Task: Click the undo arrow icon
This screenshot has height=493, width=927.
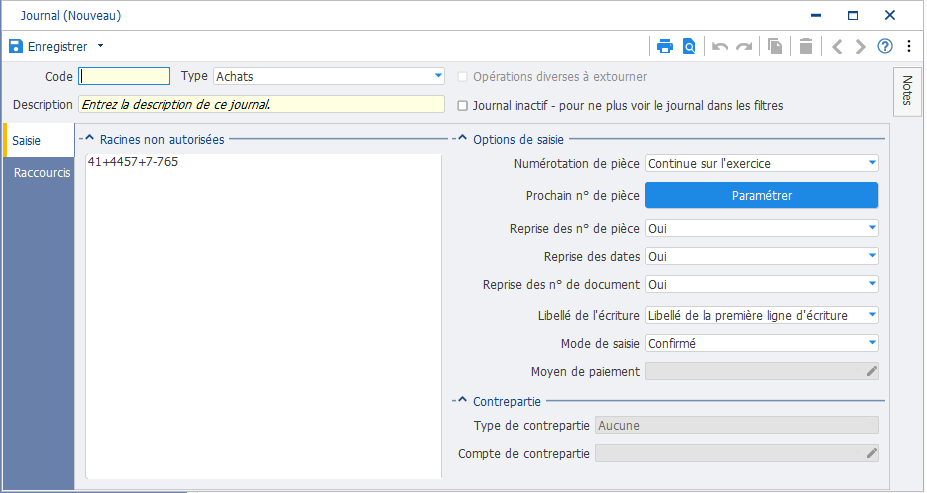Action: pos(719,46)
